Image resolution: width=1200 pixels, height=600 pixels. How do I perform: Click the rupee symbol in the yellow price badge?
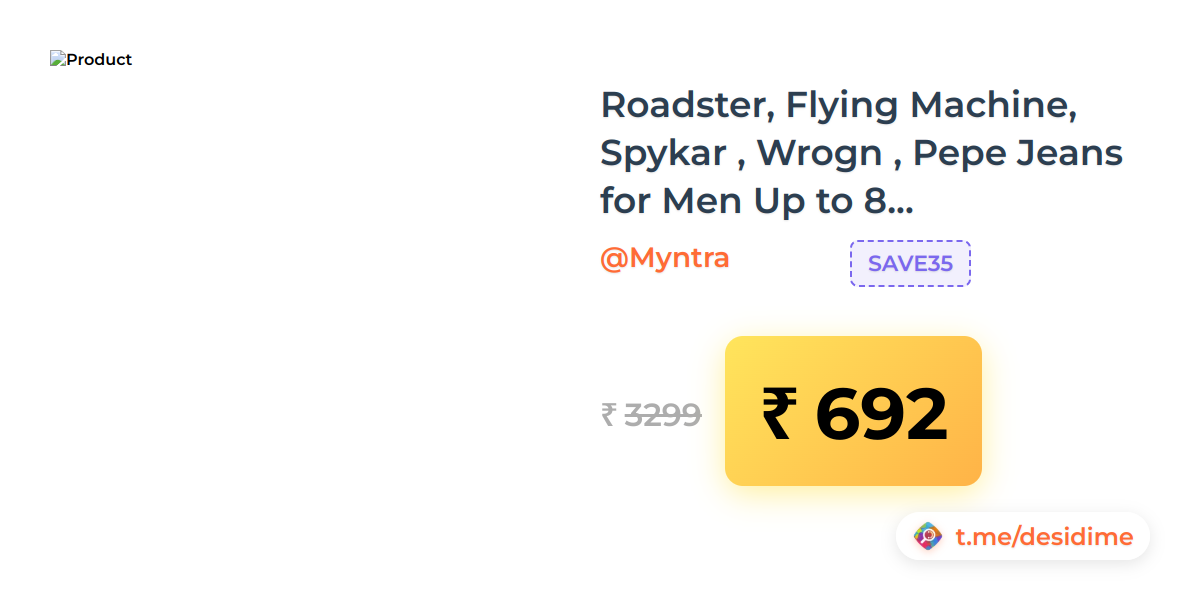pos(779,414)
